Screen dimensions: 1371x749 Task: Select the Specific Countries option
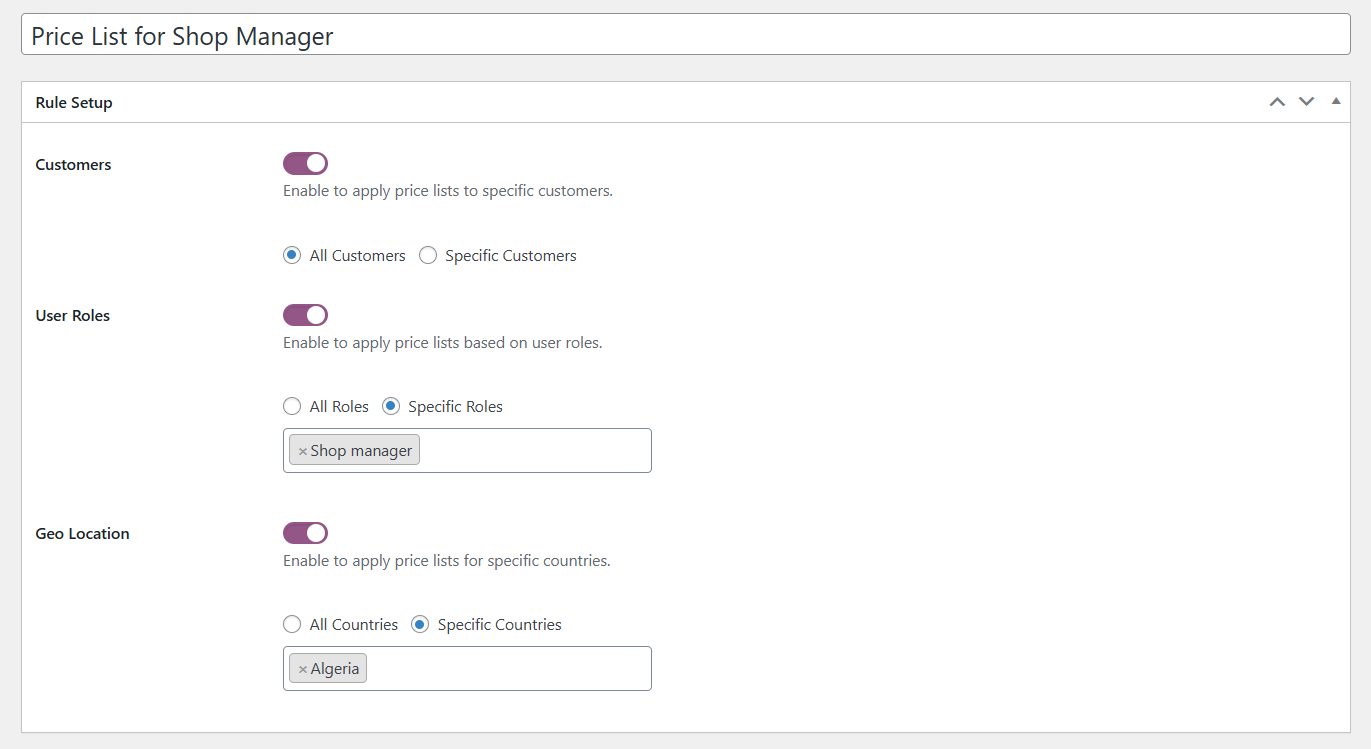coord(419,624)
